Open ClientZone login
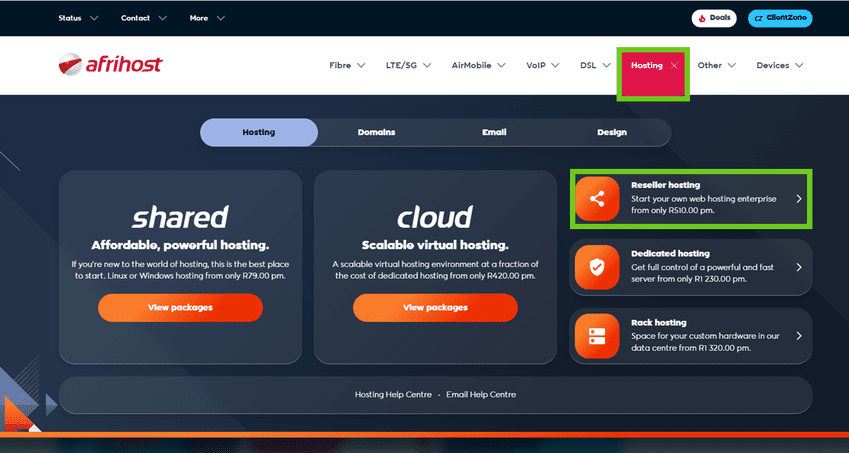Image resolution: width=849 pixels, height=453 pixels. pos(780,18)
